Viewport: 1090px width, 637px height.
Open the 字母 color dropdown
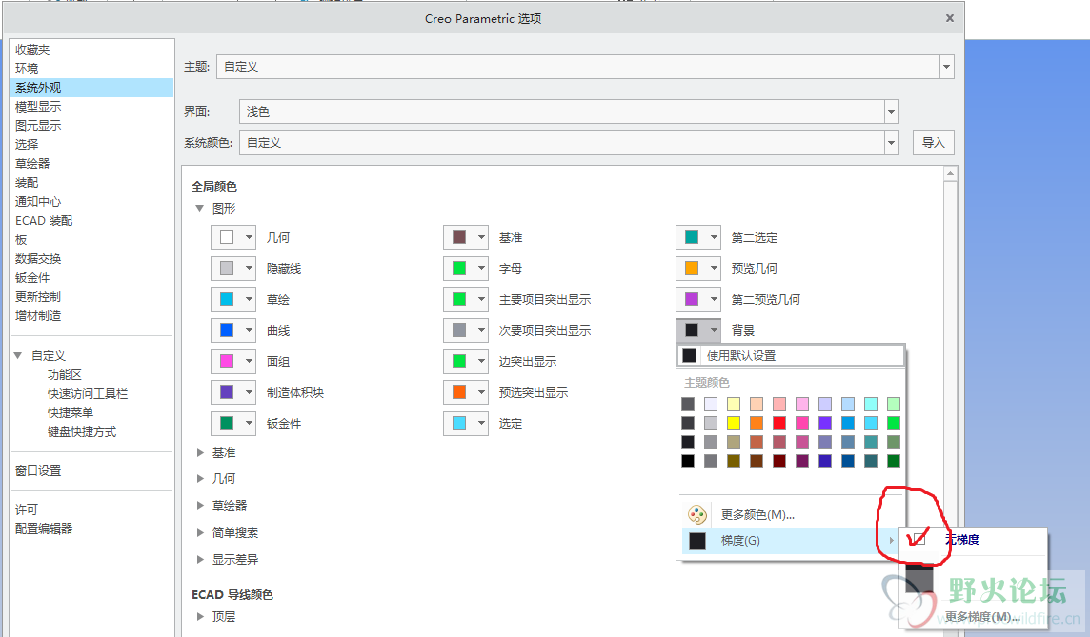481,268
